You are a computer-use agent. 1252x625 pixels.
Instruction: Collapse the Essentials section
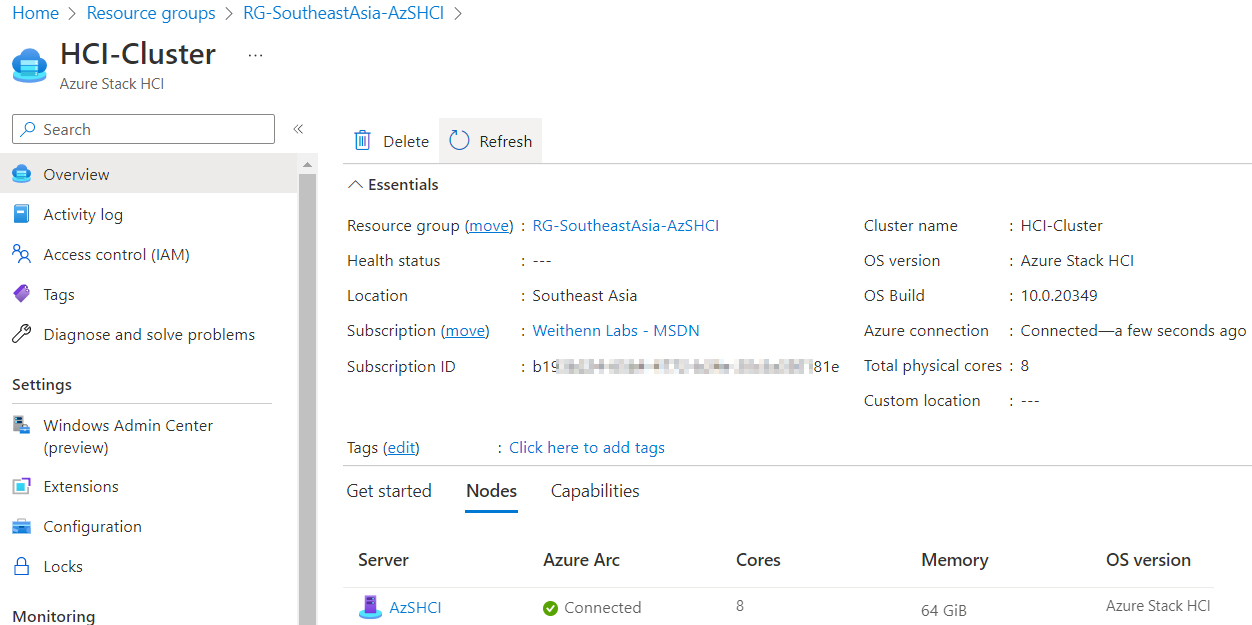(393, 185)
